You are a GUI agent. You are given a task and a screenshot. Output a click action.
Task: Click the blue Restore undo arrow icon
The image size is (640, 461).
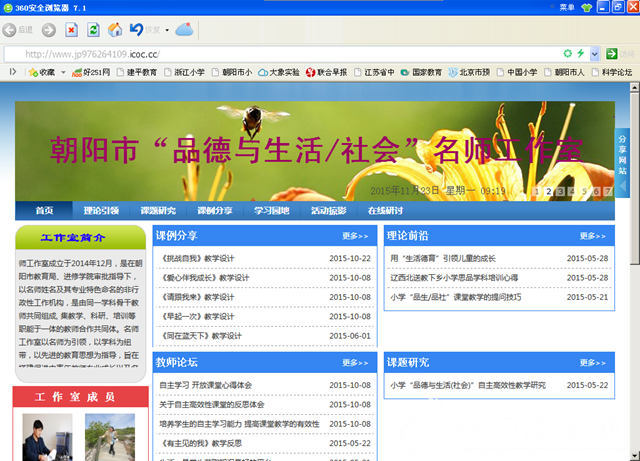[137, 30]
